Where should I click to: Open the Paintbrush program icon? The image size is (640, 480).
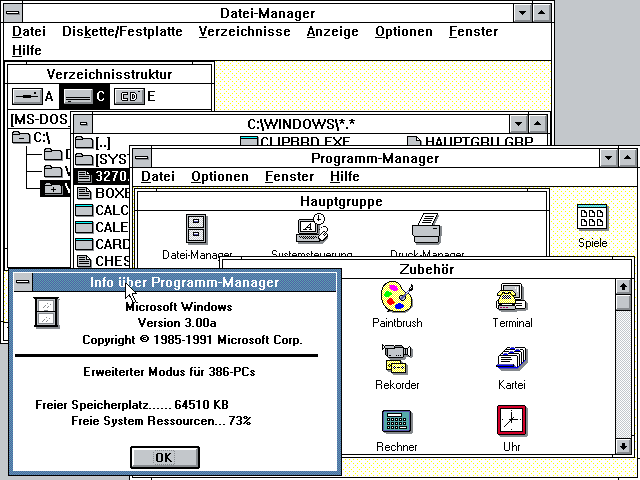point(397,299)
